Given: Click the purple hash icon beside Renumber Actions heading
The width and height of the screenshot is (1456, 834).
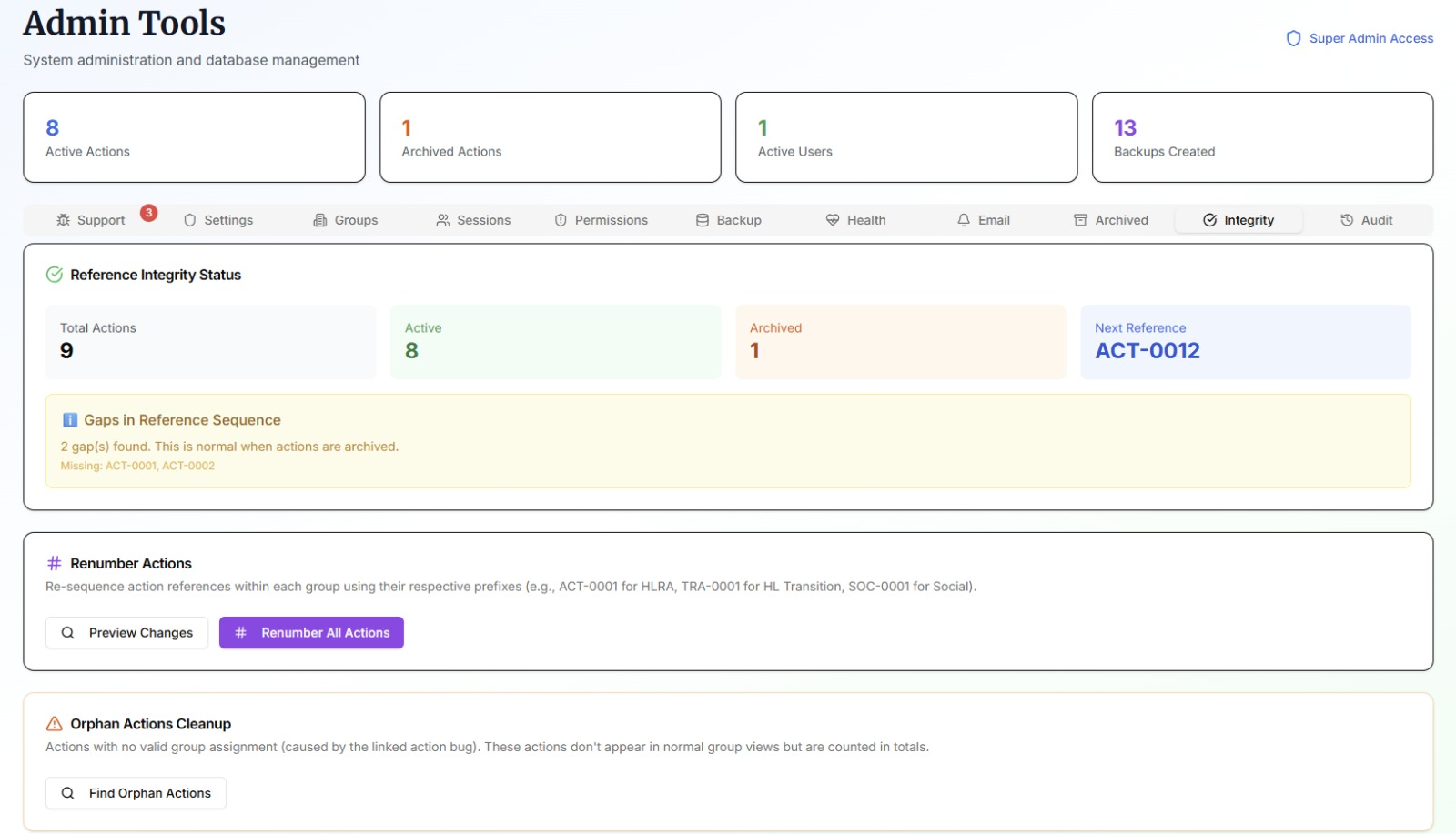Looking at the screenshot, I should click(55, 564).
